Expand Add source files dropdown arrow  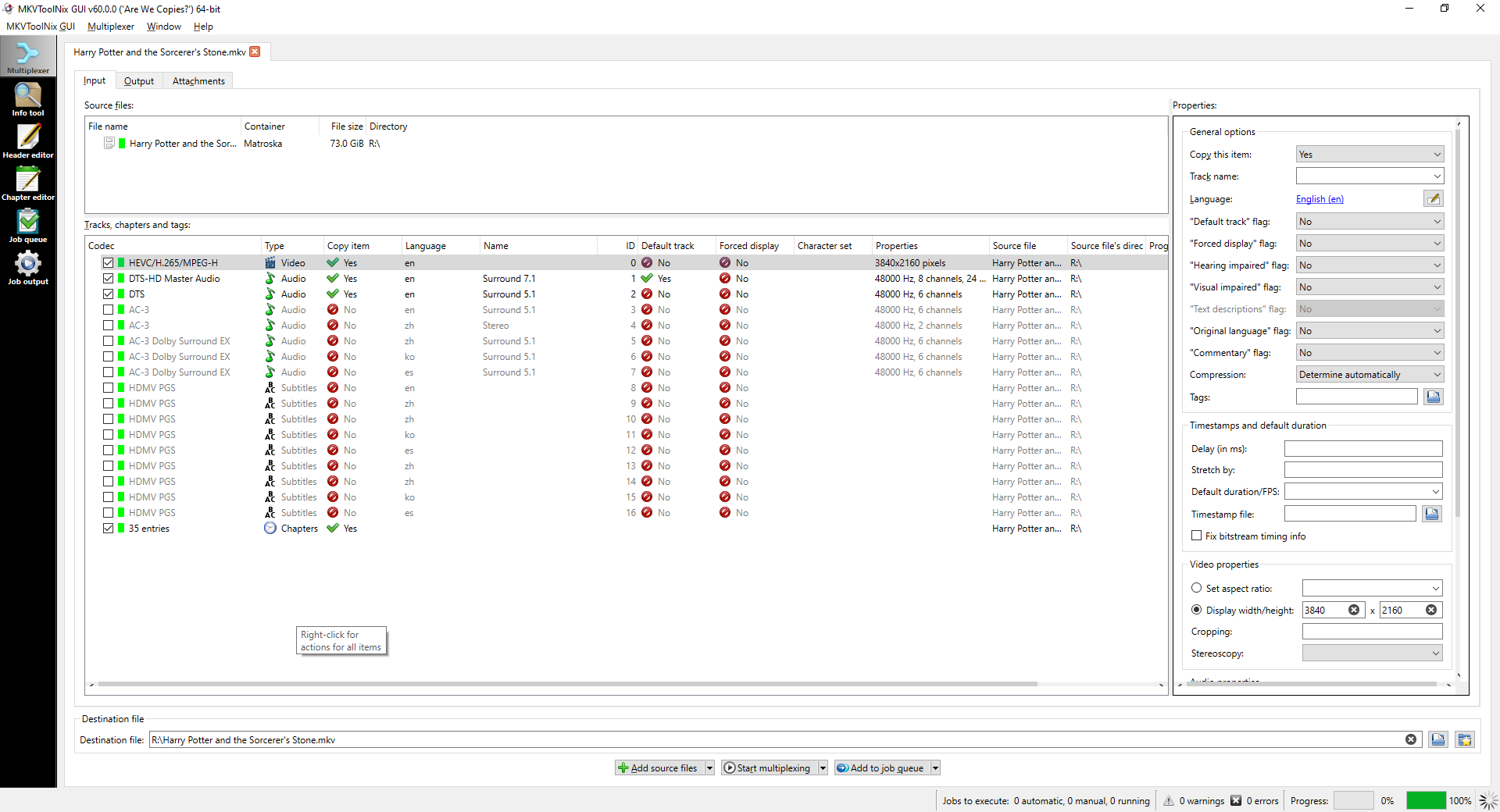coord(709,768)
